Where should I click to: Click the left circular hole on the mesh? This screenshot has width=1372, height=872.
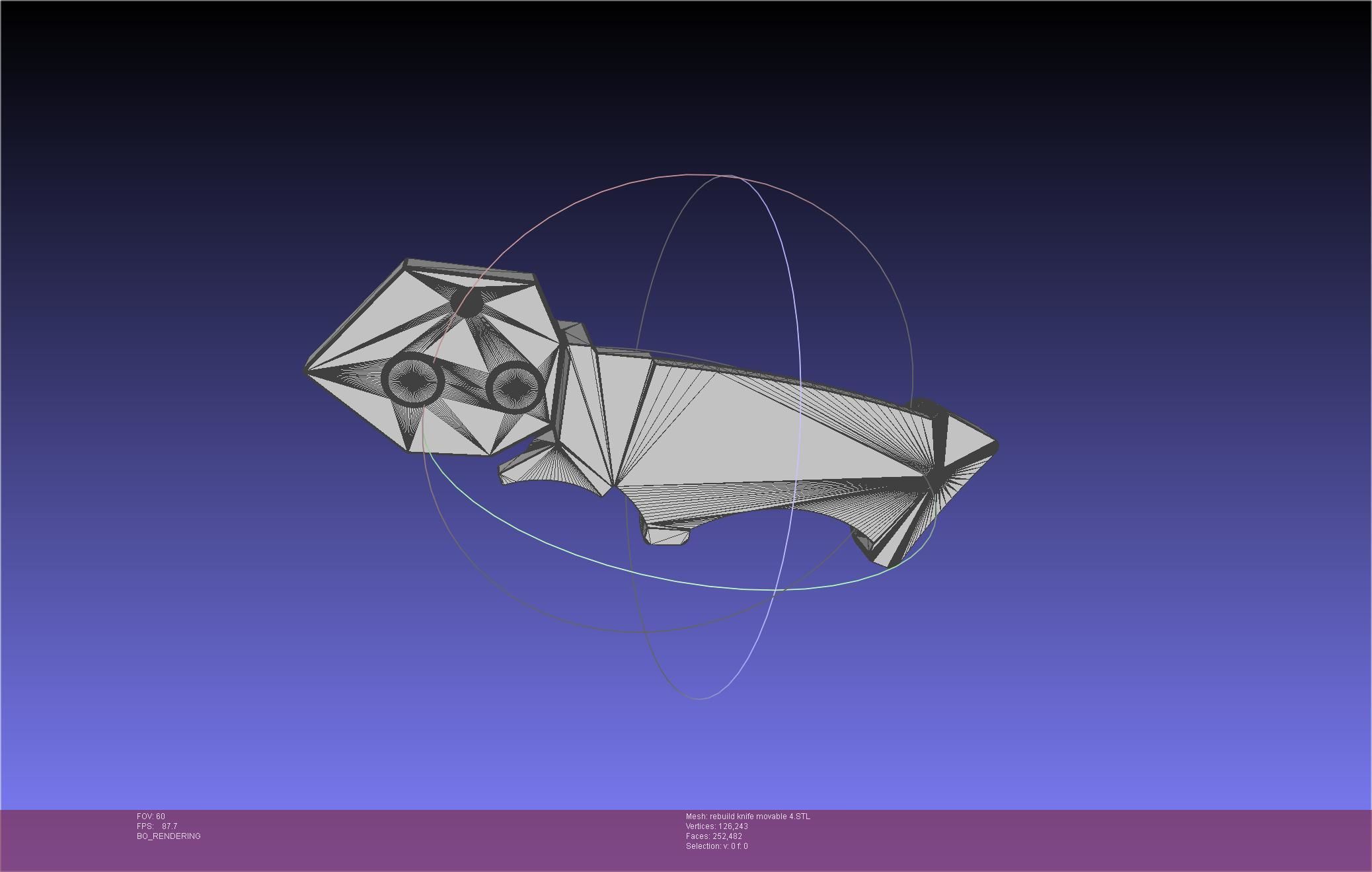(413, 379)
